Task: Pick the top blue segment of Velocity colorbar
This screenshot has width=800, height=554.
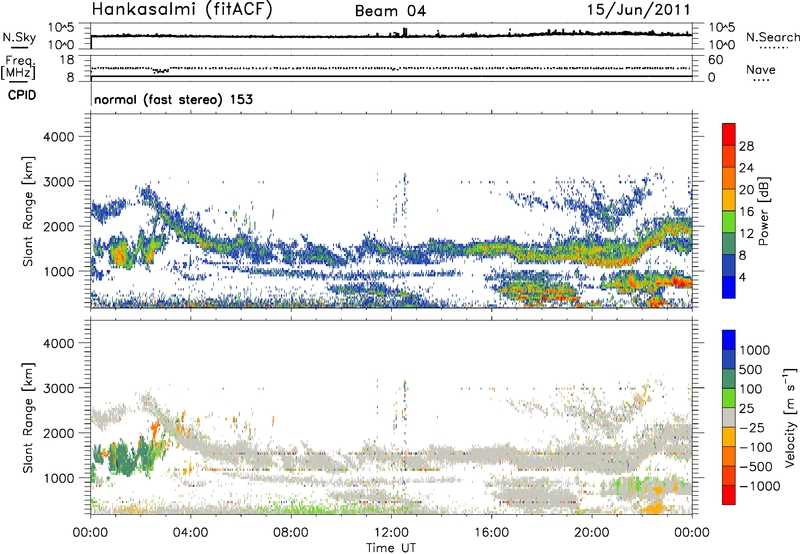Action: 729,340
